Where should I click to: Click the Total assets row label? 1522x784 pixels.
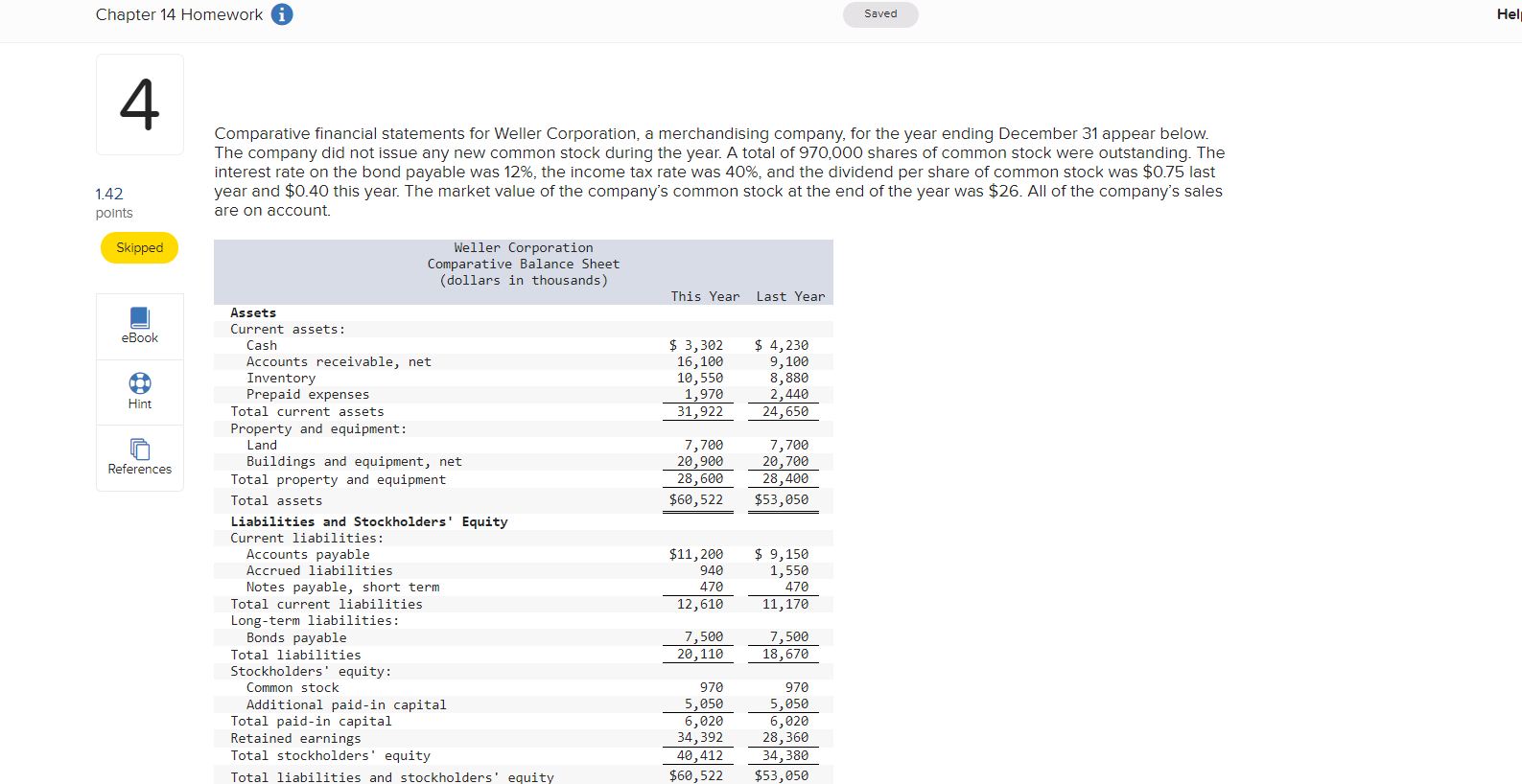[276, 500]
